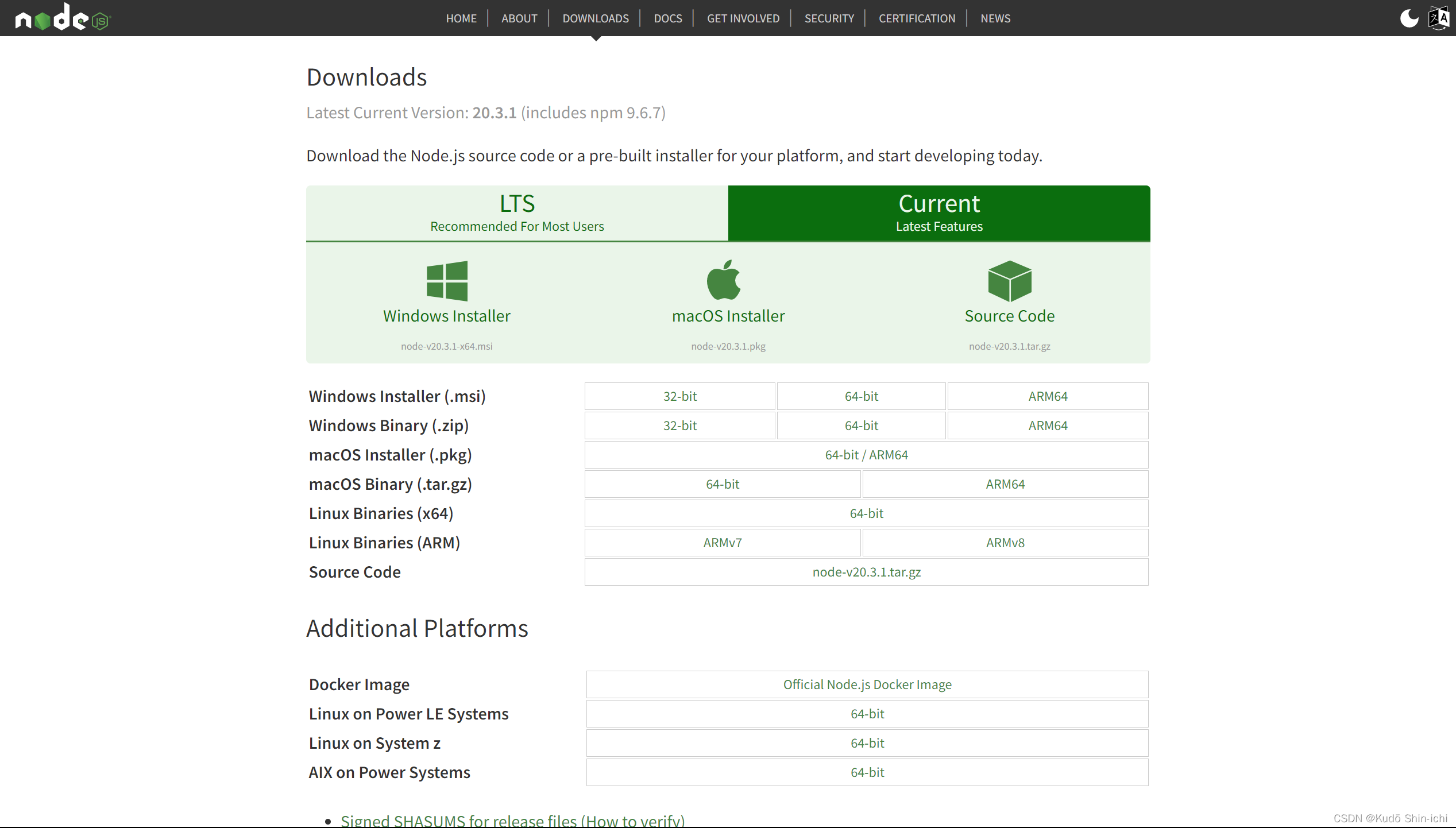The height and width of the screenshot is (828, 1456).
Task: Click the Node.js logo
Action: pos(63,17)
